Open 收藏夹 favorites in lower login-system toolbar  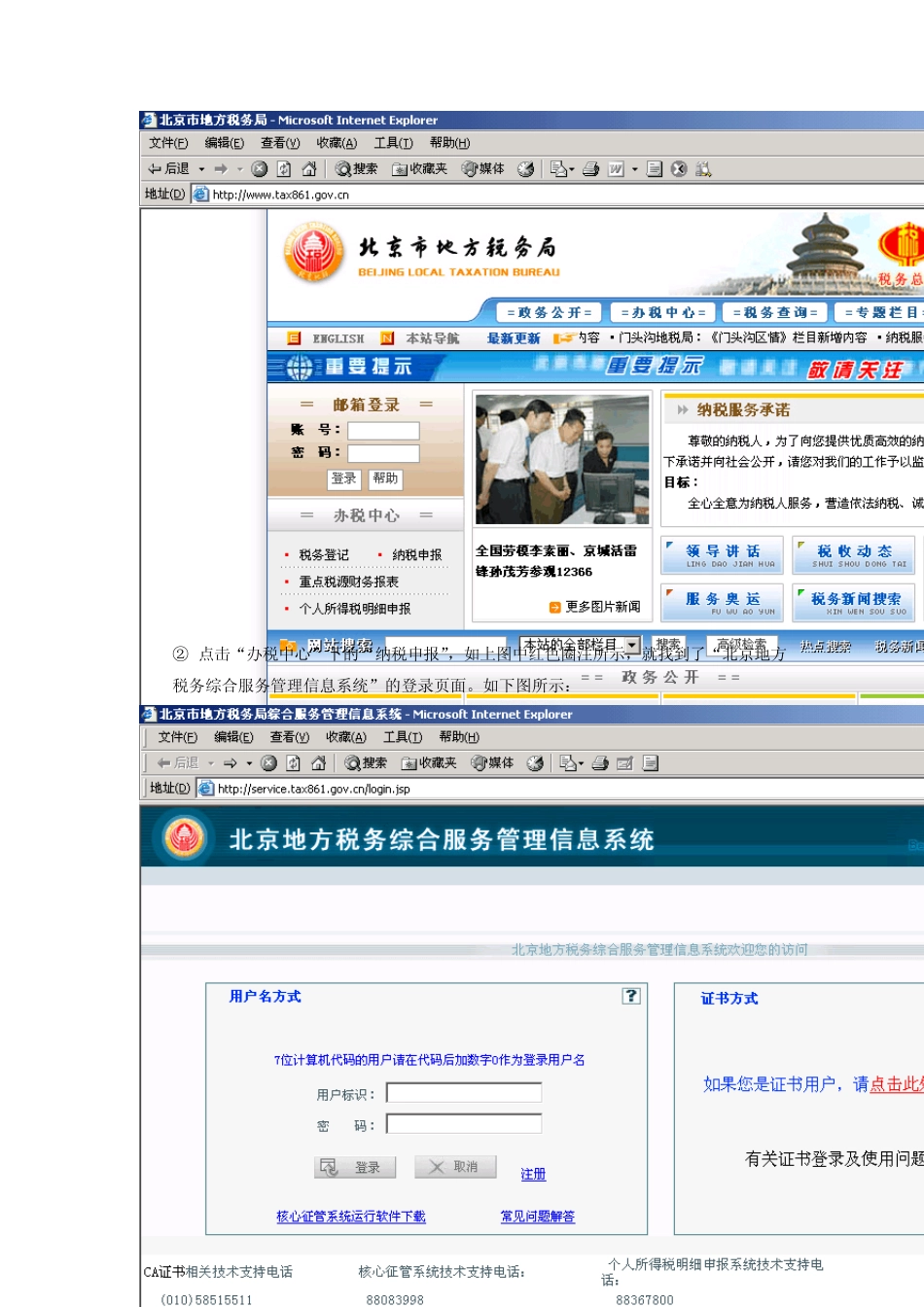429,763
